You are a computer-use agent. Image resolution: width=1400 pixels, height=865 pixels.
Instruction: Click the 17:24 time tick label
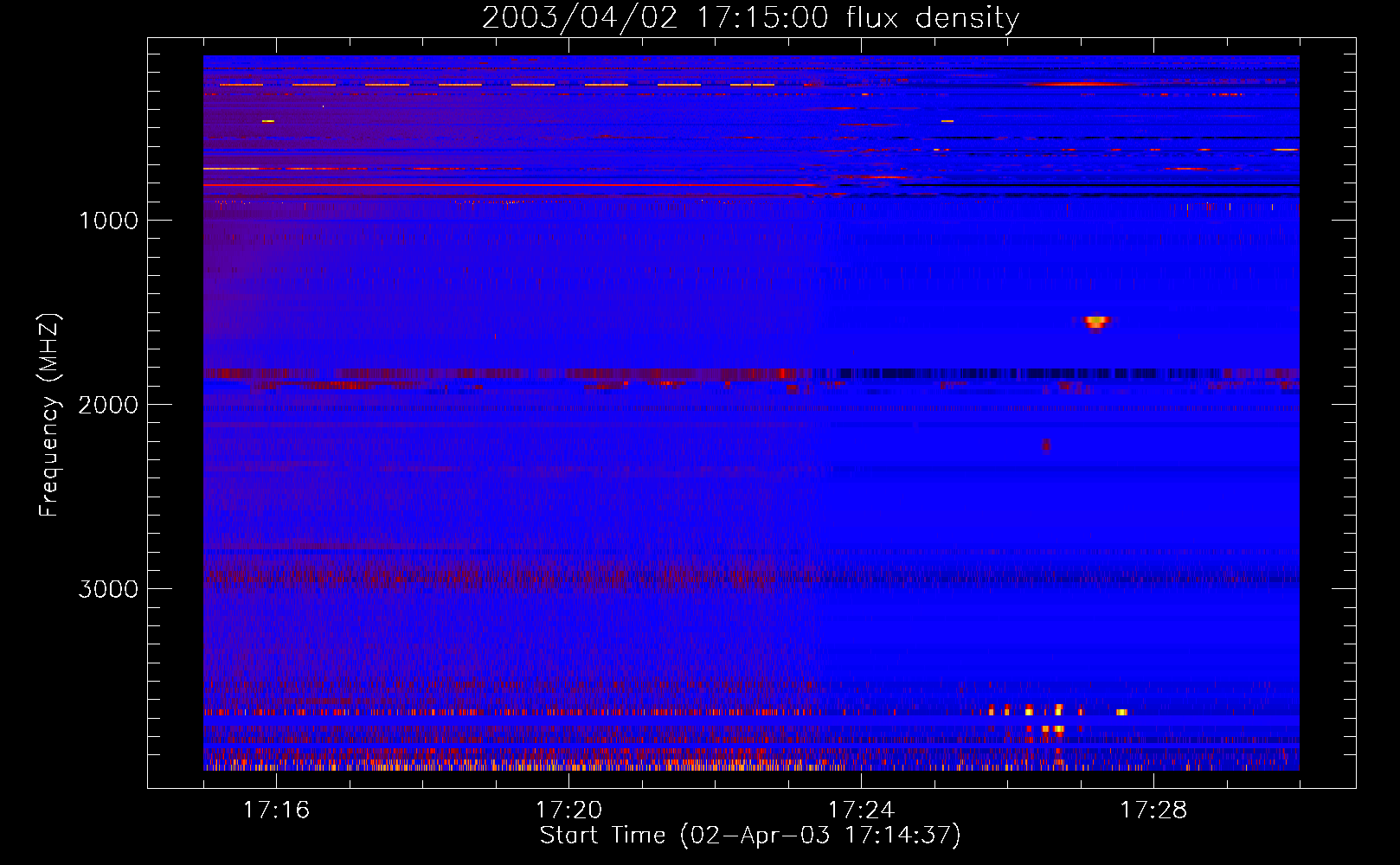coord(861,811)
